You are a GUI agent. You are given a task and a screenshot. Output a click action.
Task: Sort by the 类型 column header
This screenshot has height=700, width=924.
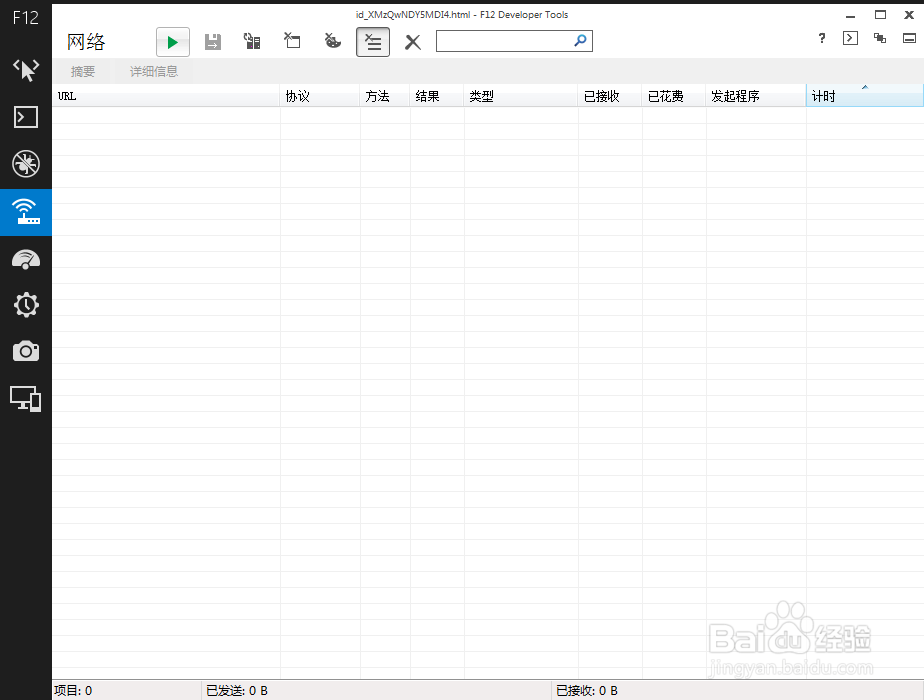(x=521, y=96)
